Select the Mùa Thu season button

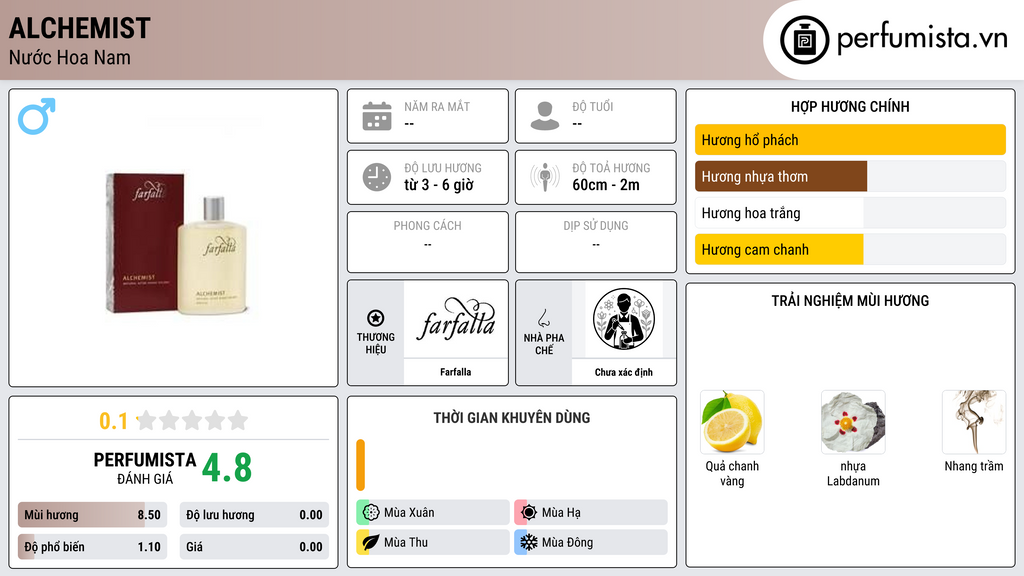tap(433, 542)
